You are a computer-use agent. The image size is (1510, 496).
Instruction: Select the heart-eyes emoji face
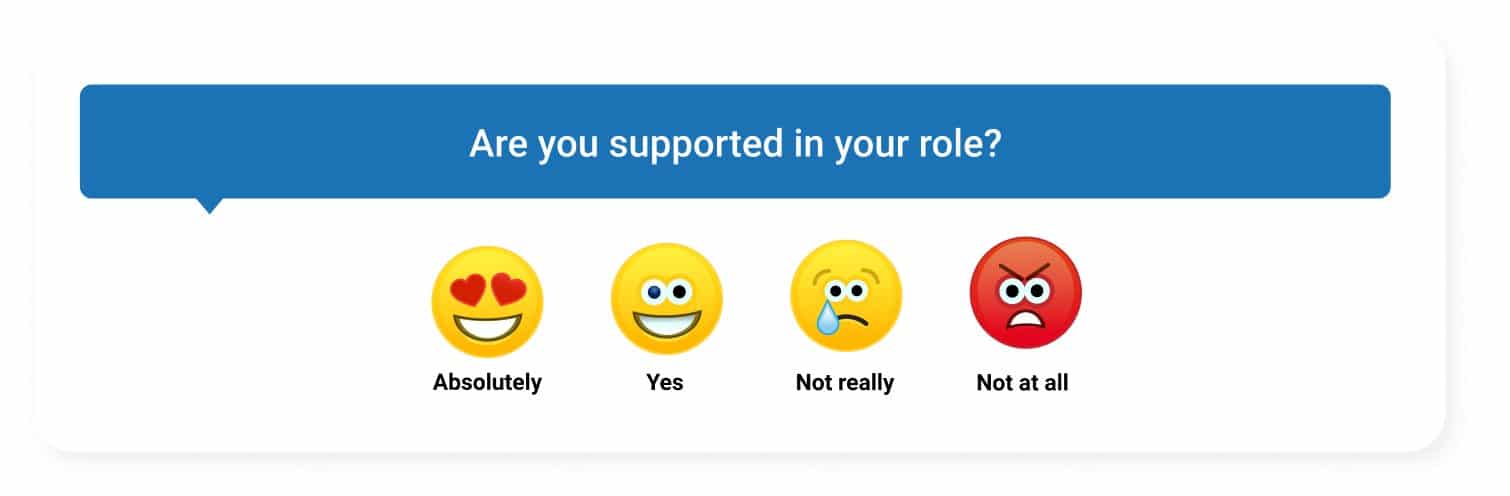487,302
